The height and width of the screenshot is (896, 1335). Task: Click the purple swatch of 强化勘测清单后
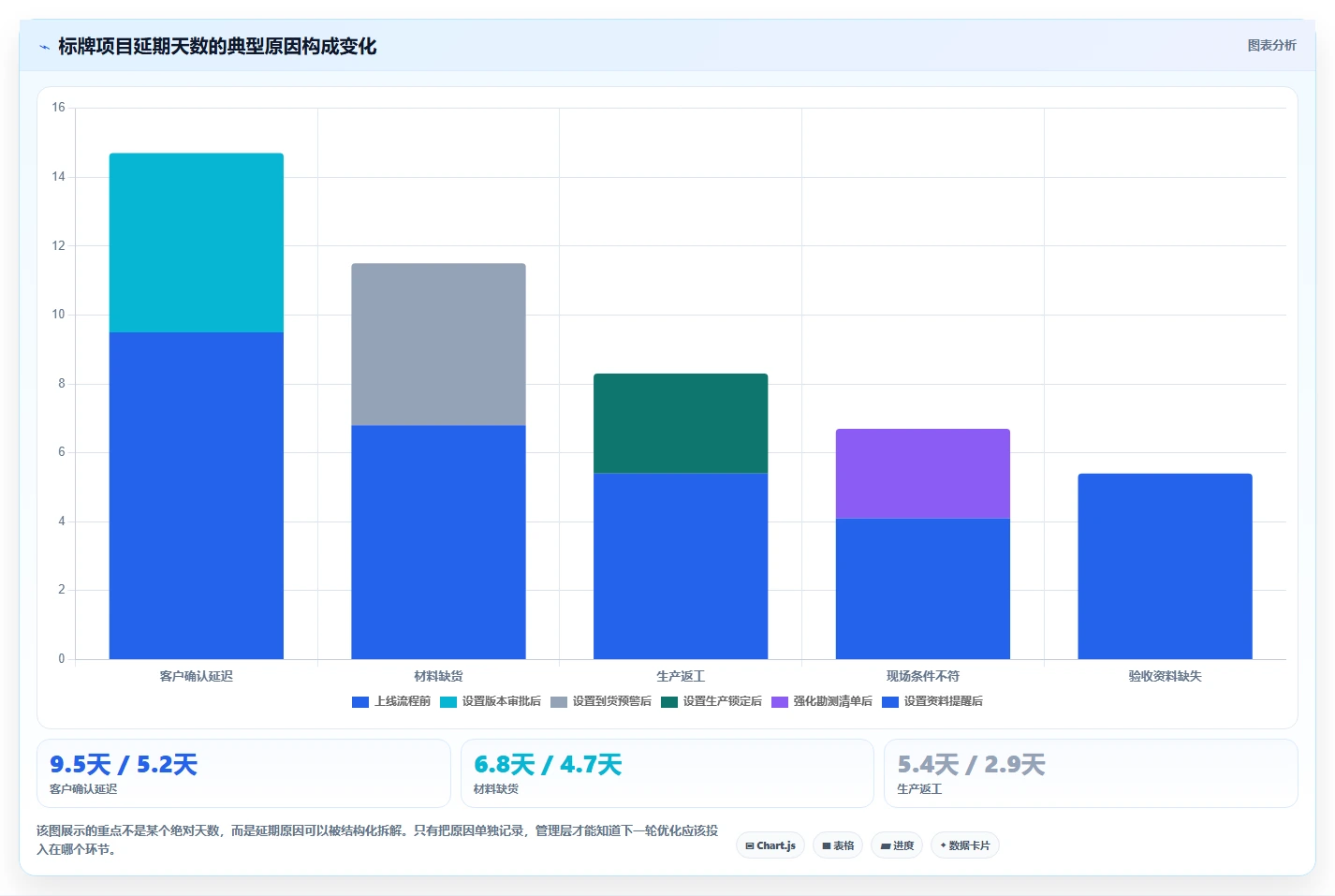coord(780,702)
